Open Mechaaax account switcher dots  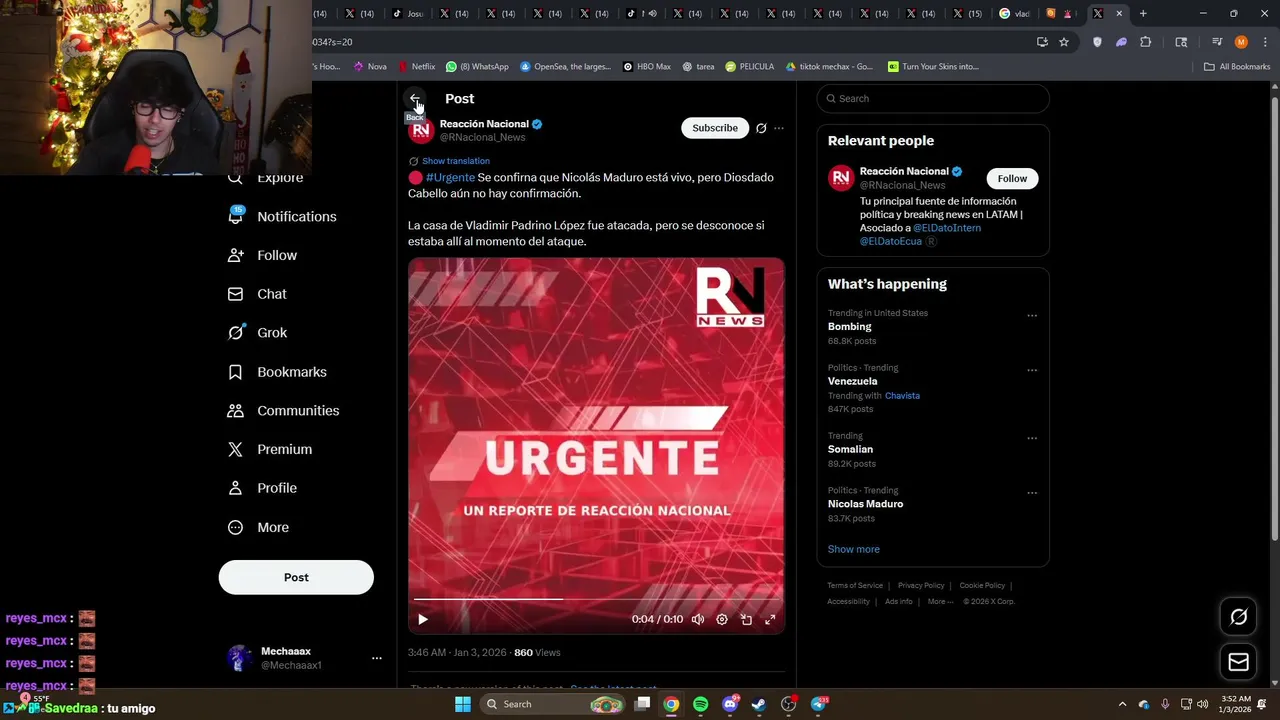click(x=377, y=658)
